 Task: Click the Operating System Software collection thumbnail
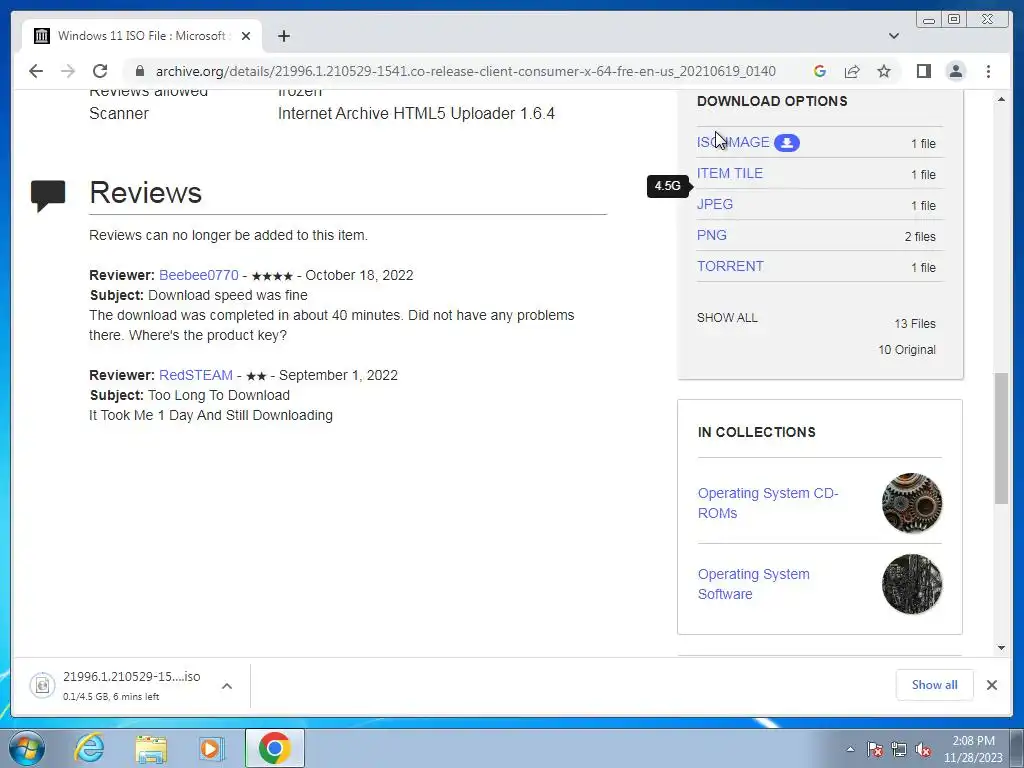coord(912,584)
